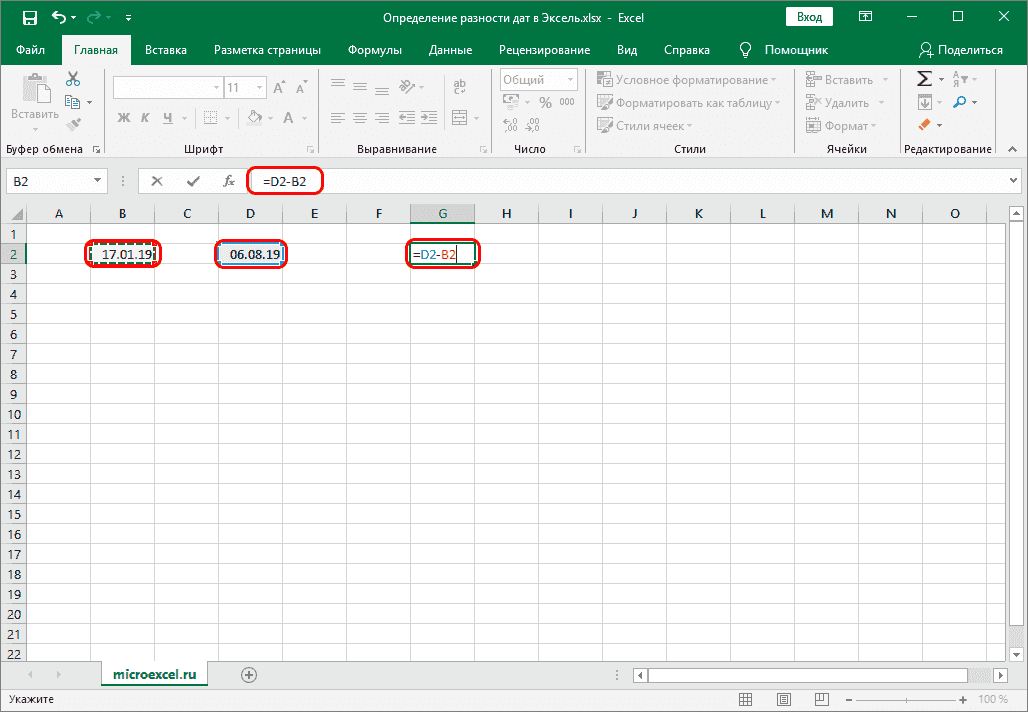Click the Clear eraser icon in Editing group
Screen dimensions: 1028x712
(x=924, y=125)
